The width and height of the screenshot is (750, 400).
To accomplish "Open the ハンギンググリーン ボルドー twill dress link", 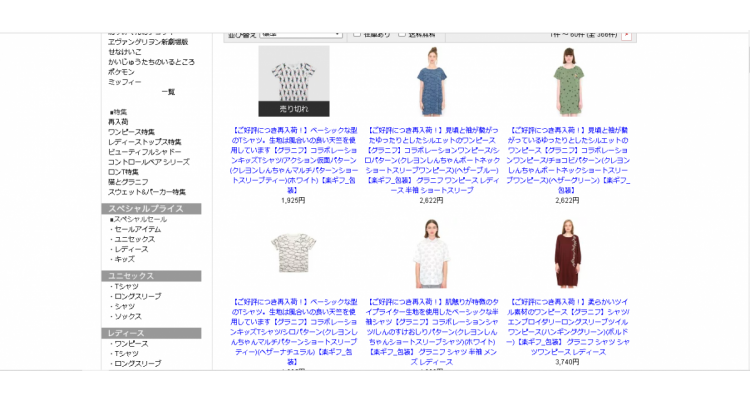I will click(x=568, y=327).
